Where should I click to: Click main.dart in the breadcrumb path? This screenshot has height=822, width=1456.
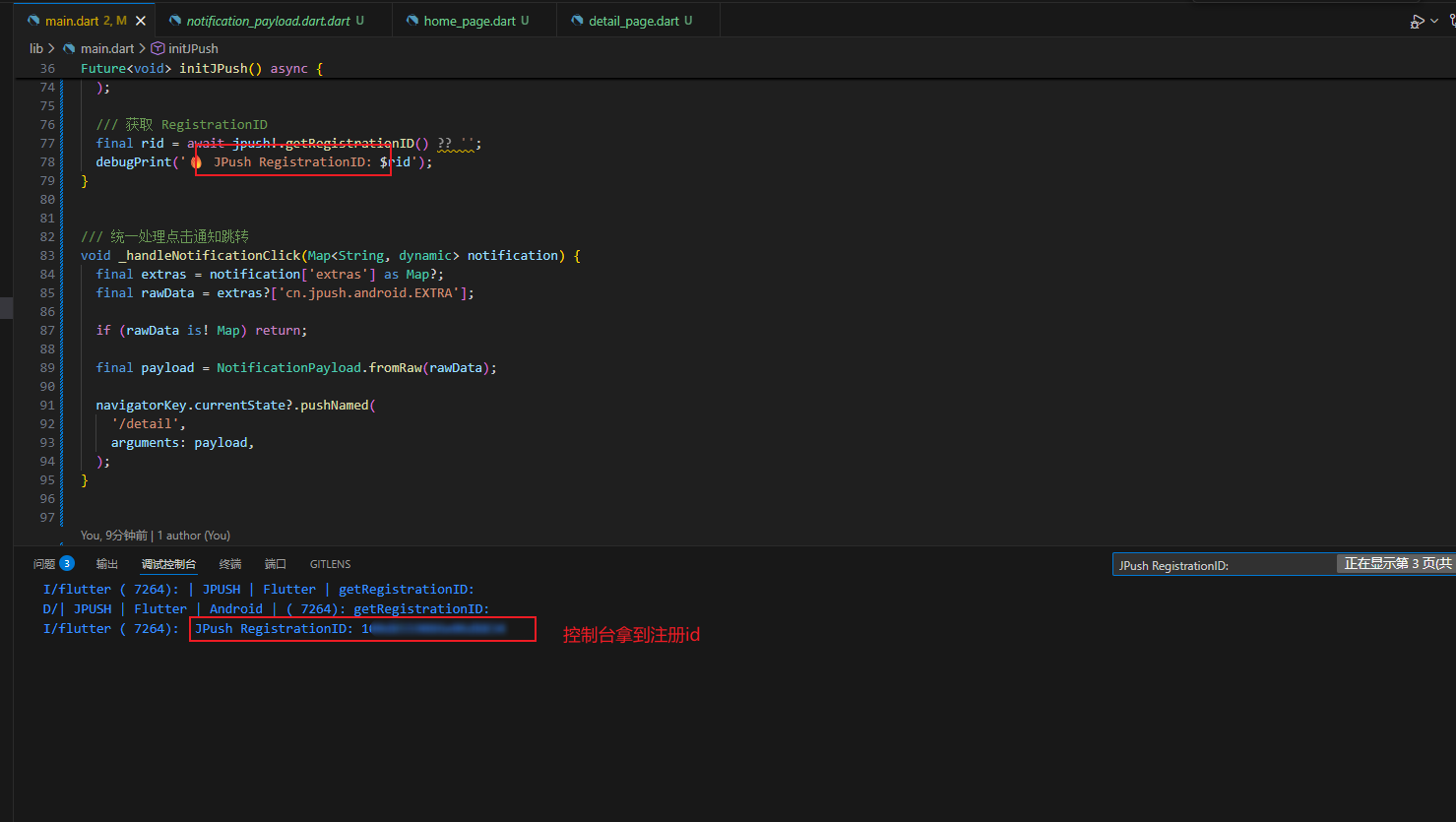click(106, 48)
